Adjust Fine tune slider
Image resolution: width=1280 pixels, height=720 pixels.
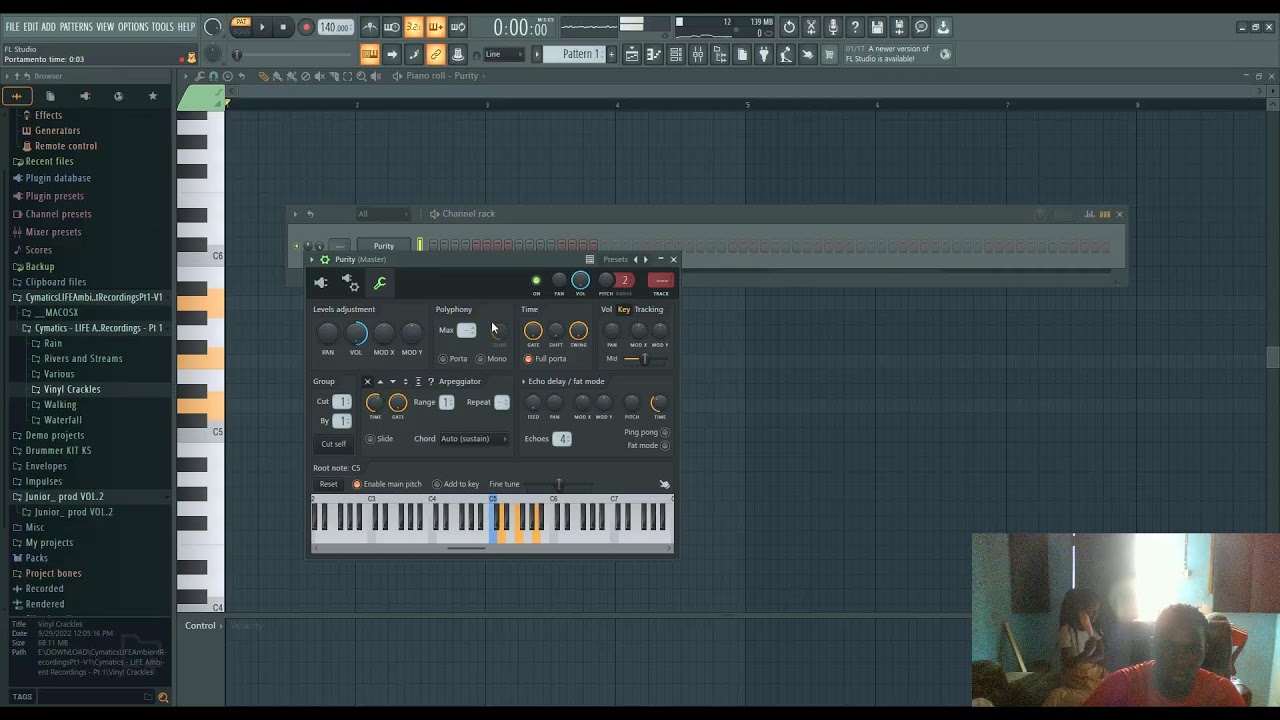[x=559, y=484]
